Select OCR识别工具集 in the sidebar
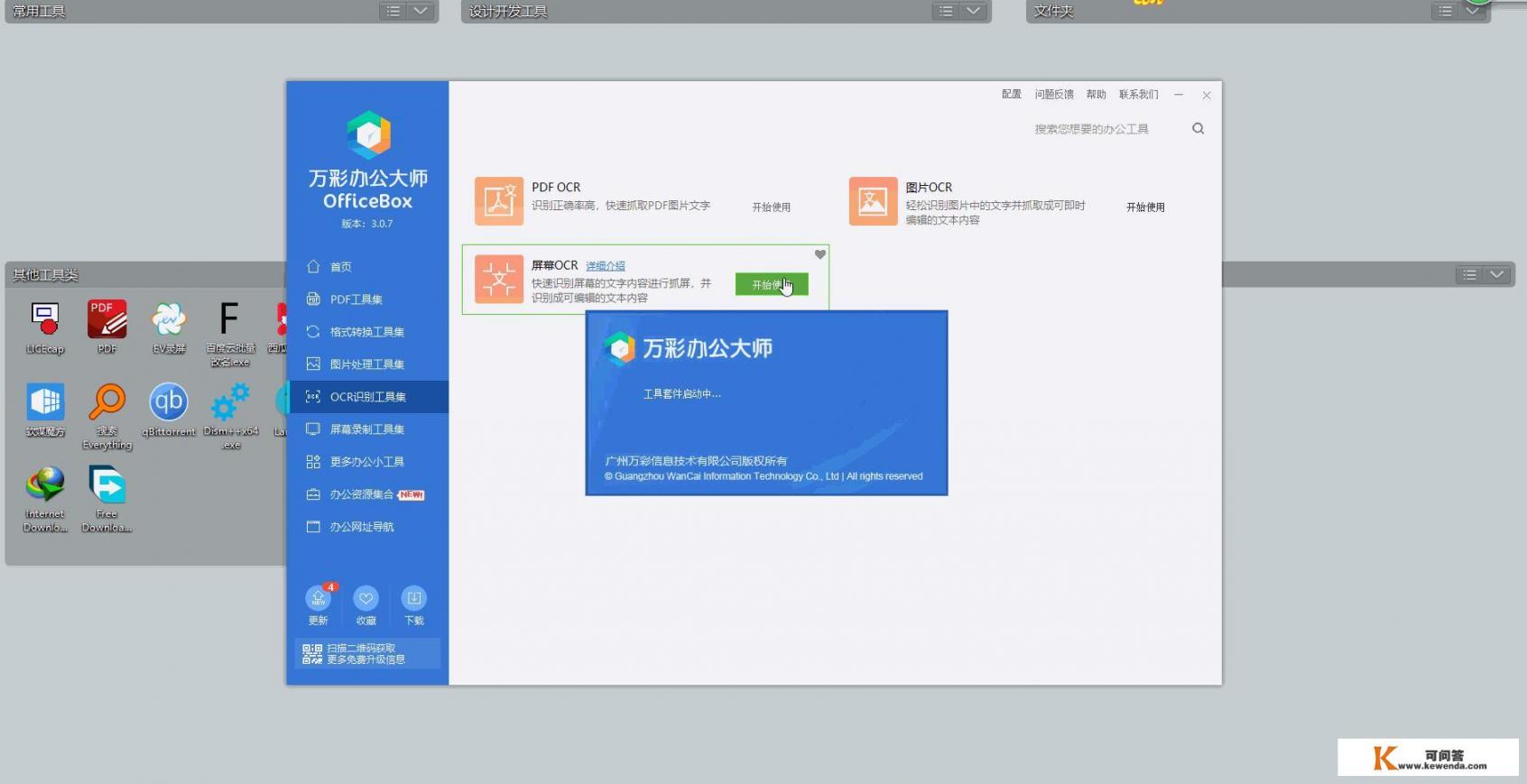Image resolution: width=1527 pixels, height=784 pixels. [369, 396]
